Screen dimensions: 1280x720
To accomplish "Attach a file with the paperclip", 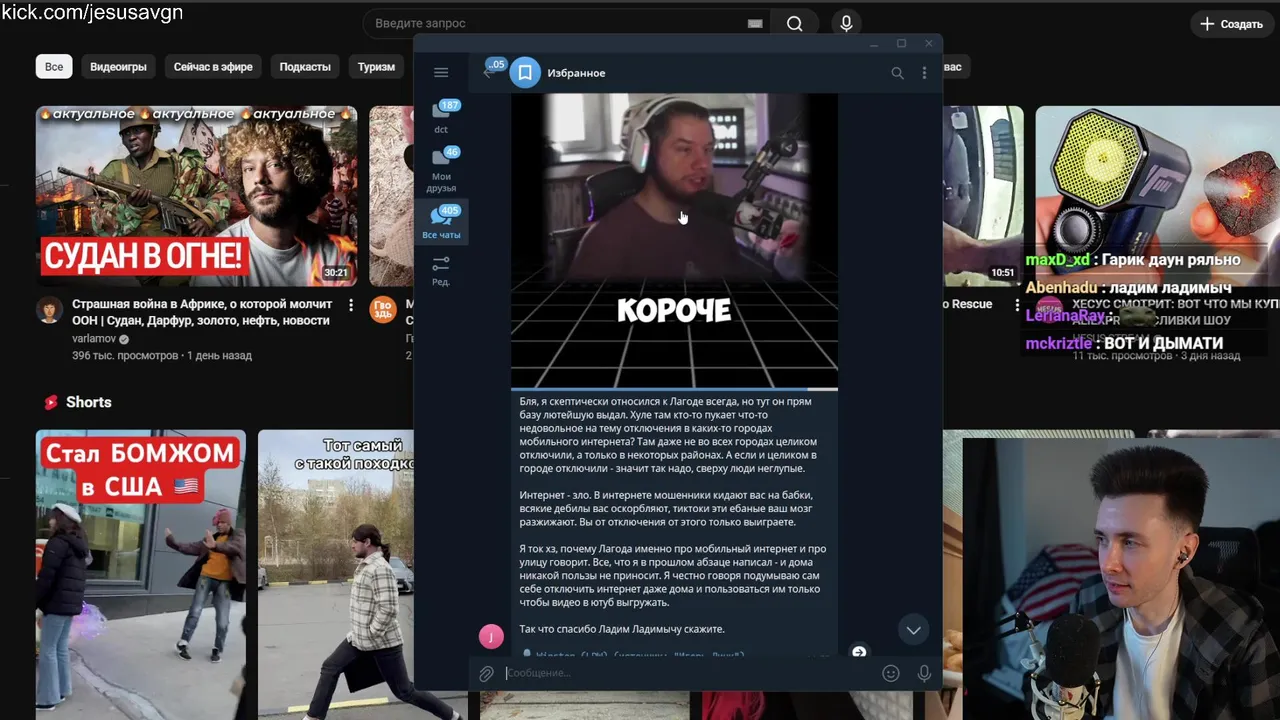I will pos(486,674).
